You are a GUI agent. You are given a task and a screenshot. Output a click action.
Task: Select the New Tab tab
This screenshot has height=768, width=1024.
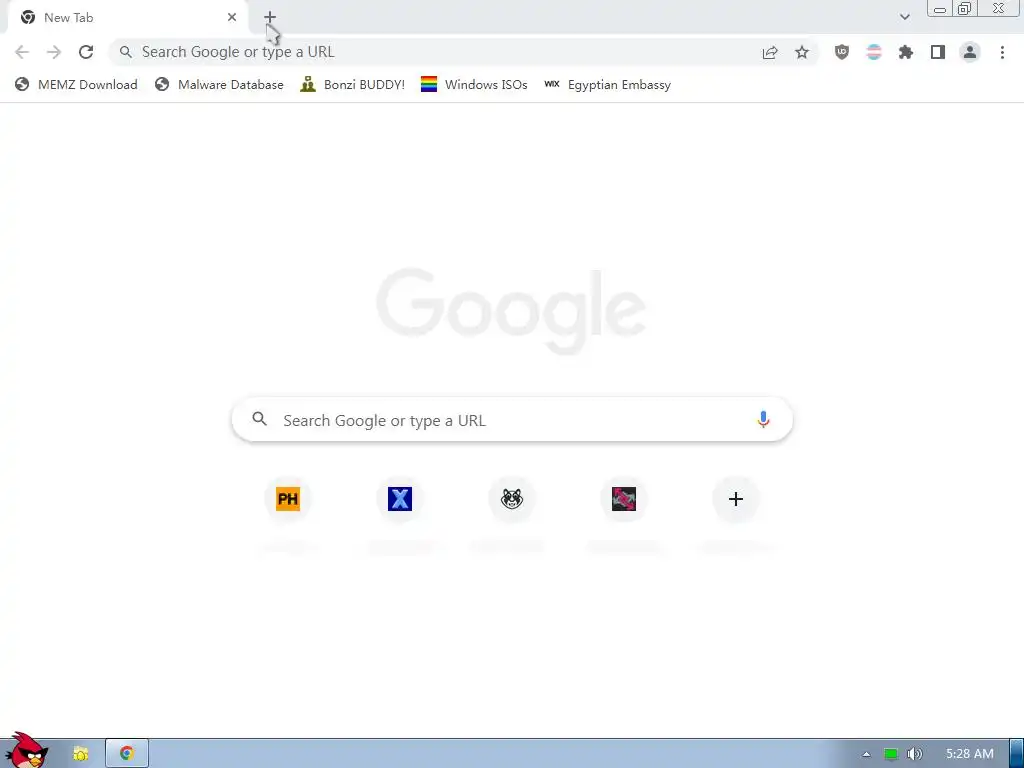click(129, 18)
